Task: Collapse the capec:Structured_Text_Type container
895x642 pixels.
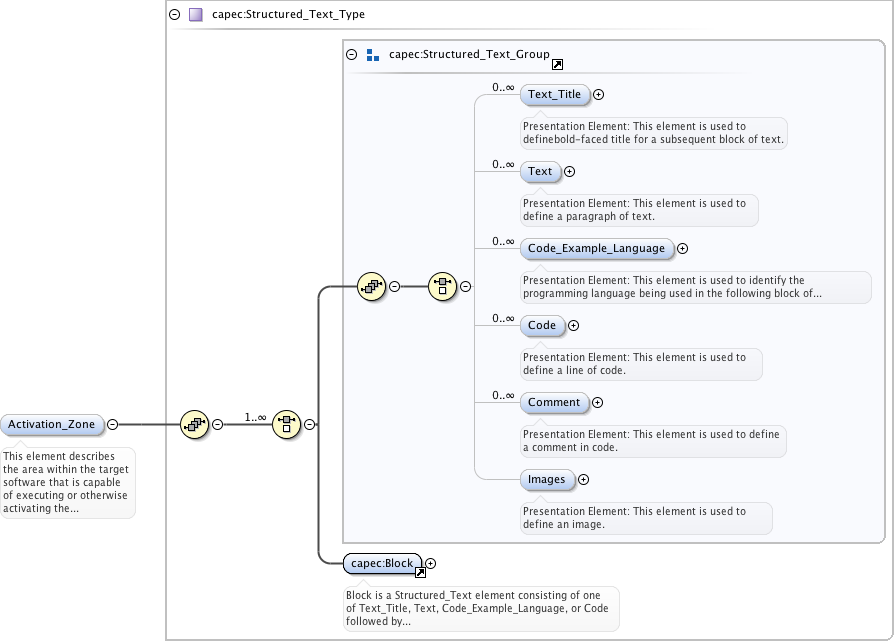Action: [175, 15]
